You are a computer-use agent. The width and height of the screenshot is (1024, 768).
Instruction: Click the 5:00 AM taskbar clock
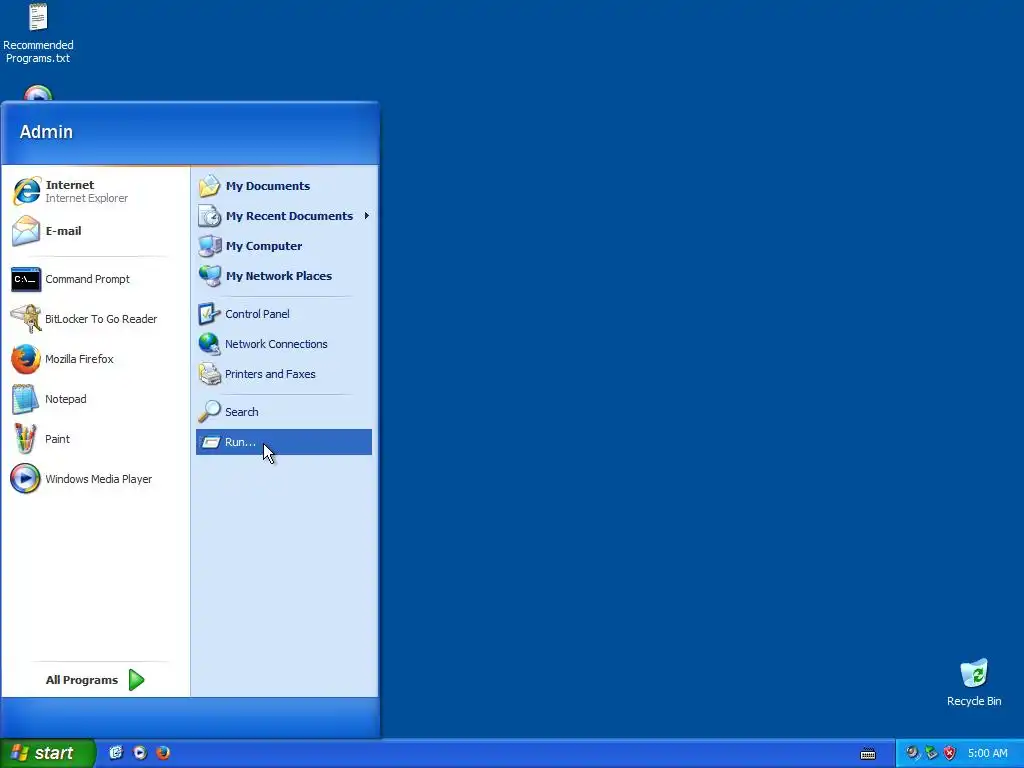click(987, 753)
